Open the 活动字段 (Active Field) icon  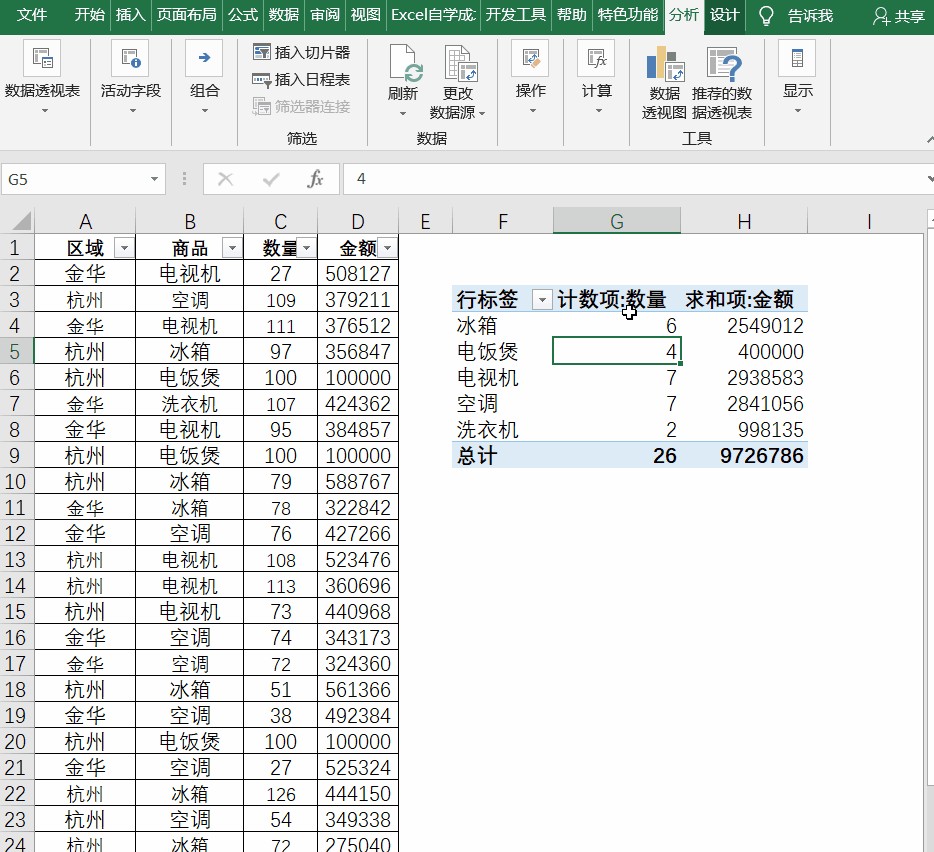[130, 59]
